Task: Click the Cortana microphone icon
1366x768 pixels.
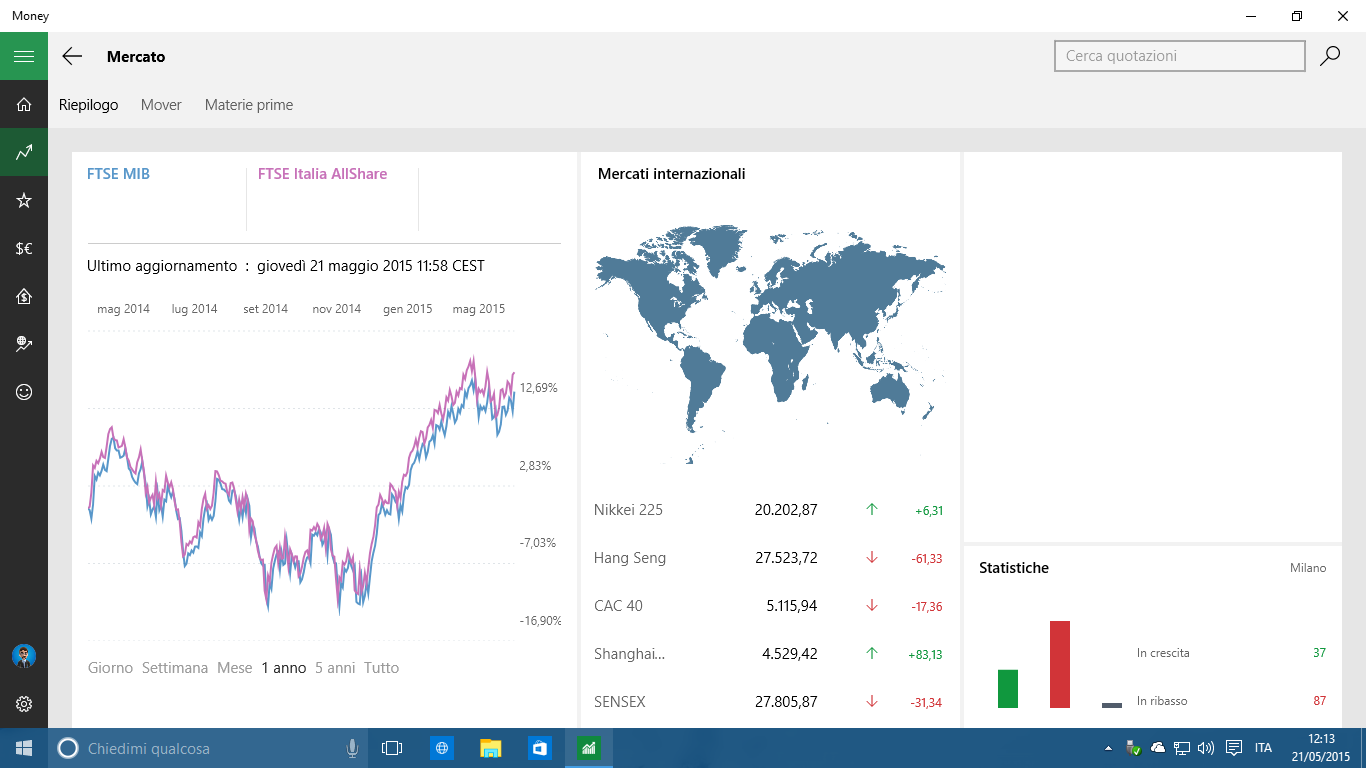Action: coord(352,748)
